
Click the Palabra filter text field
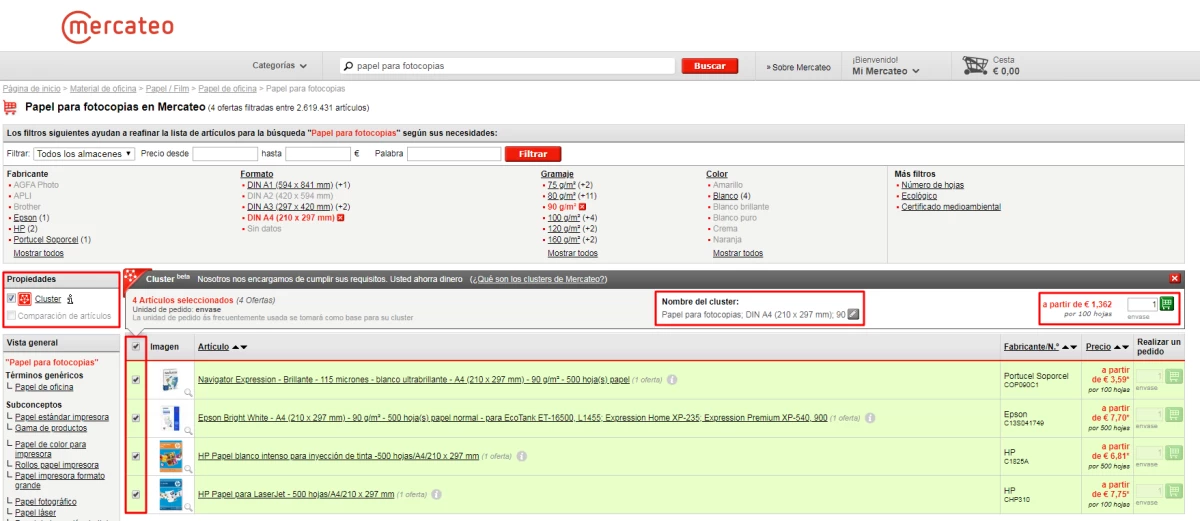[x=453, y=154]
